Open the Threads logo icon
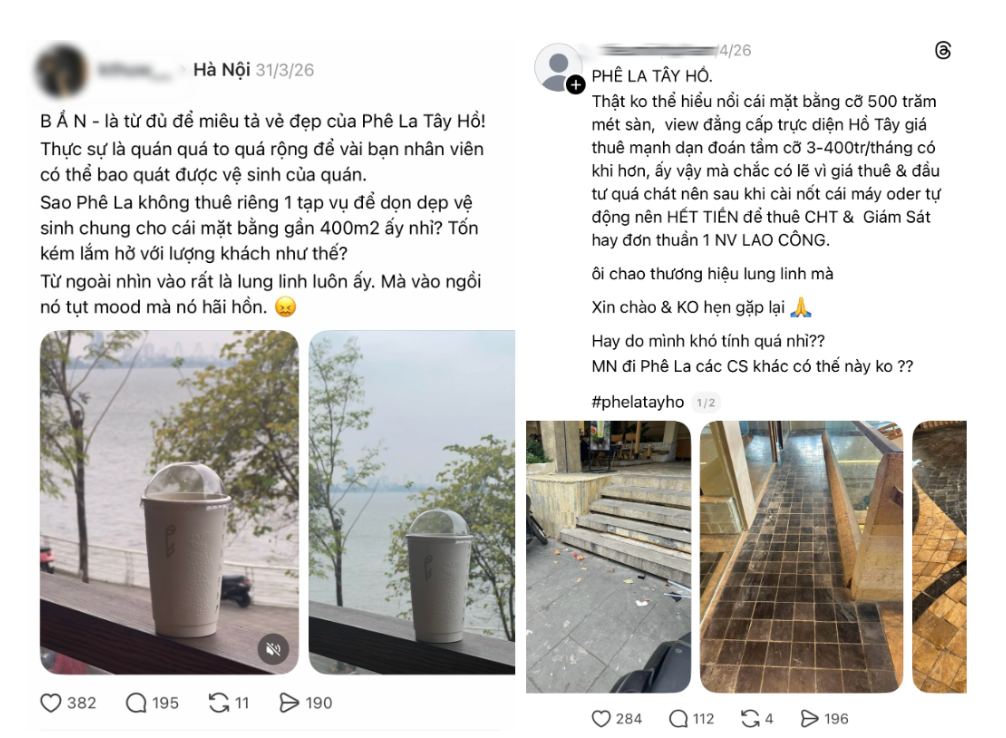Screen dimensions: 1006x738 [941, 51]
